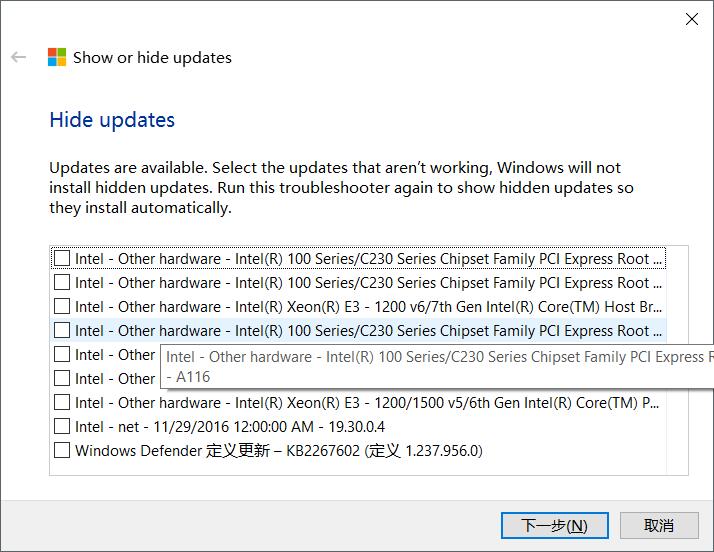
Task: Enable checkbox for Xeon E3 v6/7th Gen update
Action: point(62,307)
